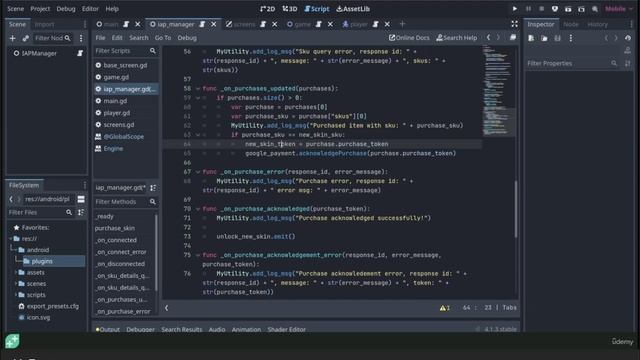
Task: Add a new scene tab
Action: point(402,24)
